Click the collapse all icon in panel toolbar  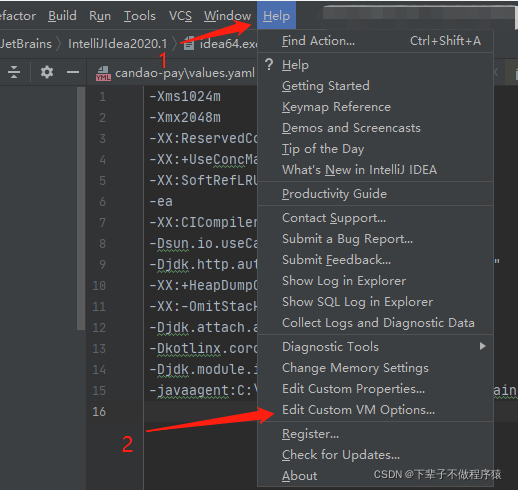pyautogui.click(x=14, y=72)
